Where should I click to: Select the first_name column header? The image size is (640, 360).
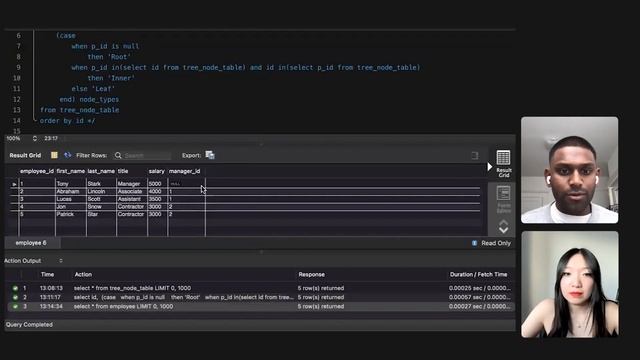[71, 171]
